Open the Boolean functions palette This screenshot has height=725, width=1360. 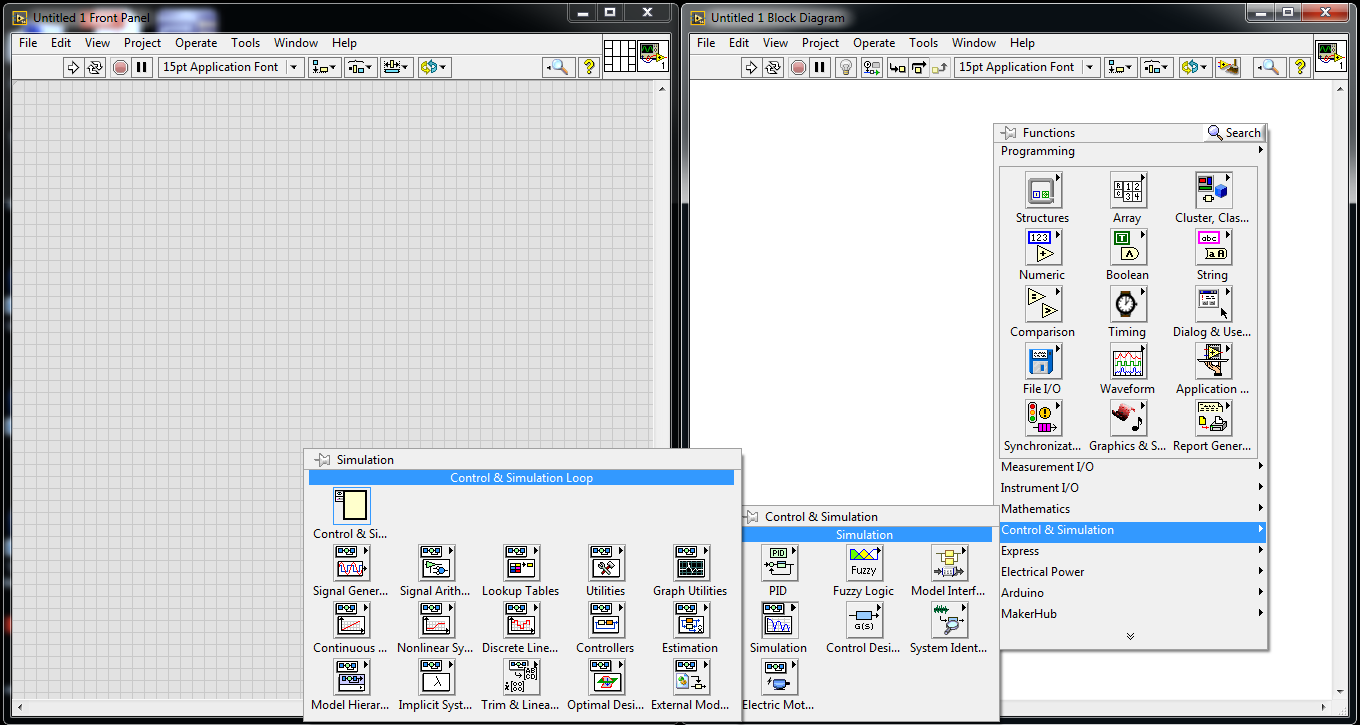[1128, 248]
